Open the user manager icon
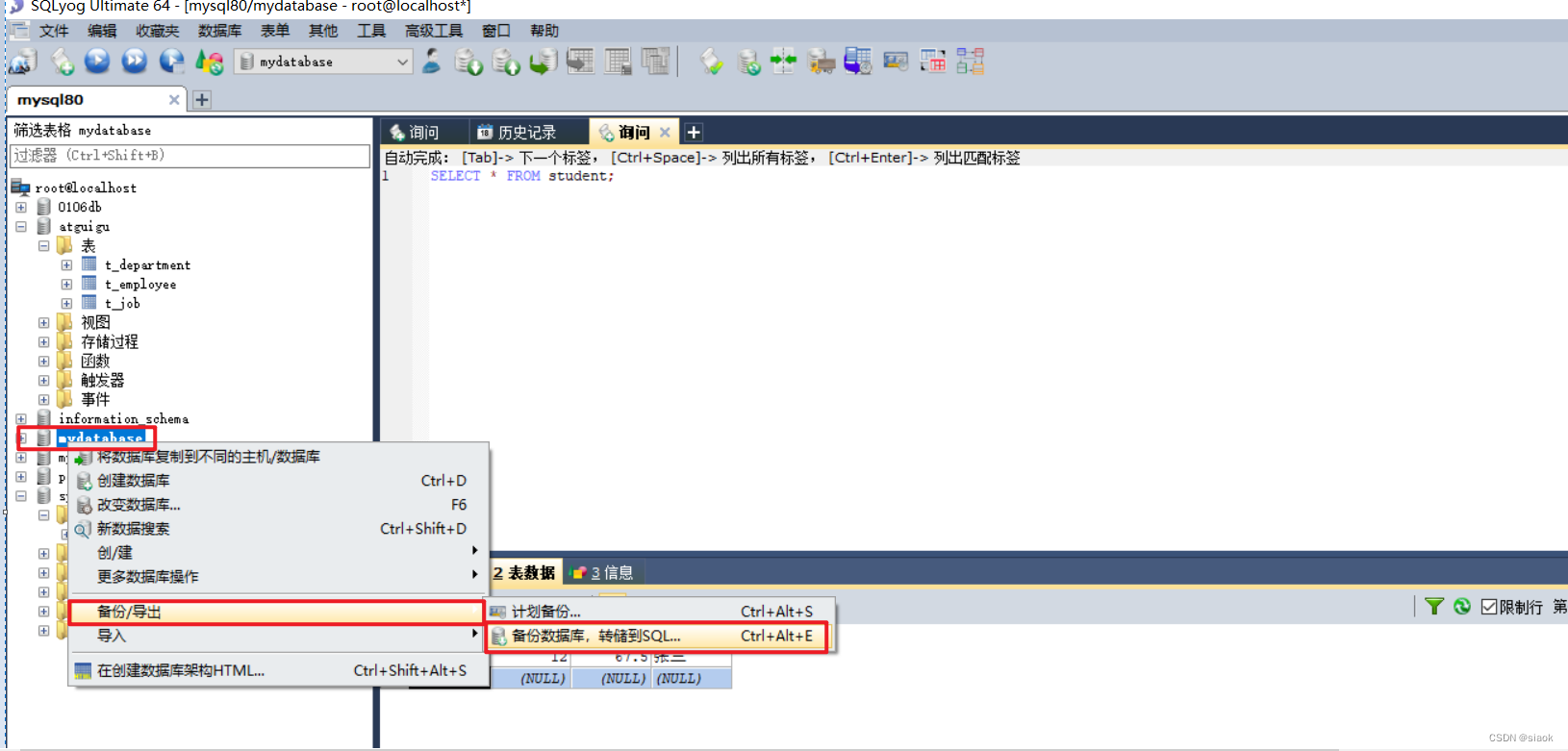 pyautogui.click(x=432, y=62)
